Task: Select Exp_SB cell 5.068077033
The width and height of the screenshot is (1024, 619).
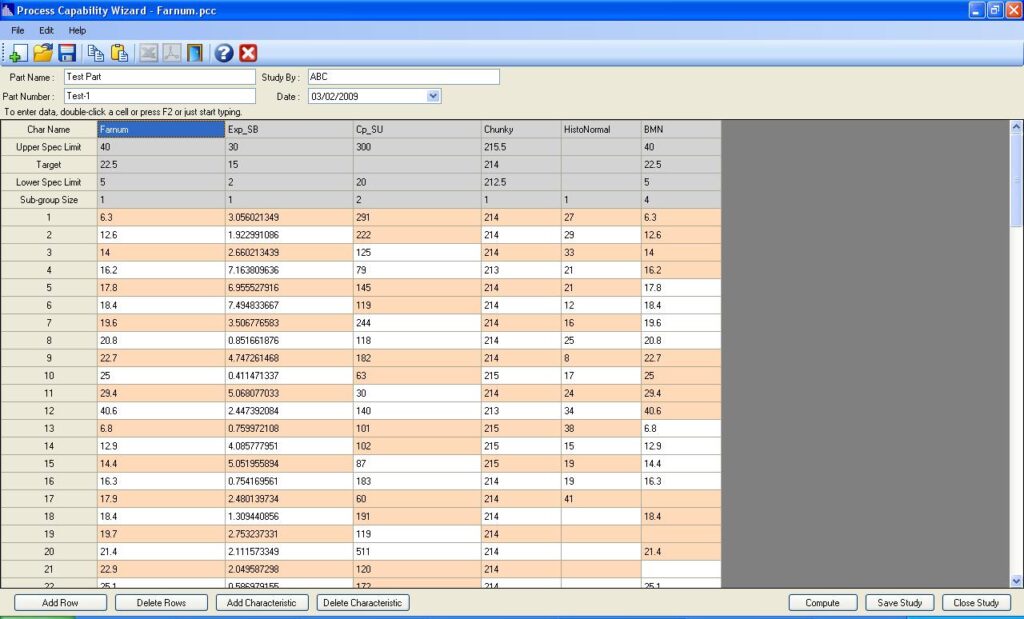Action: (289, 393)
